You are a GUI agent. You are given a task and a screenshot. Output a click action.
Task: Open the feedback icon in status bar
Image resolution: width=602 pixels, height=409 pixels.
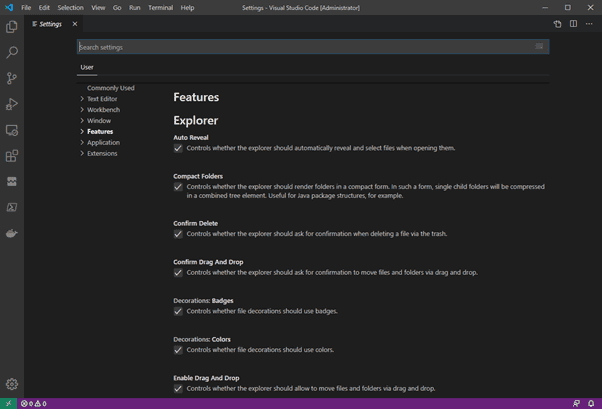(576, 404)
